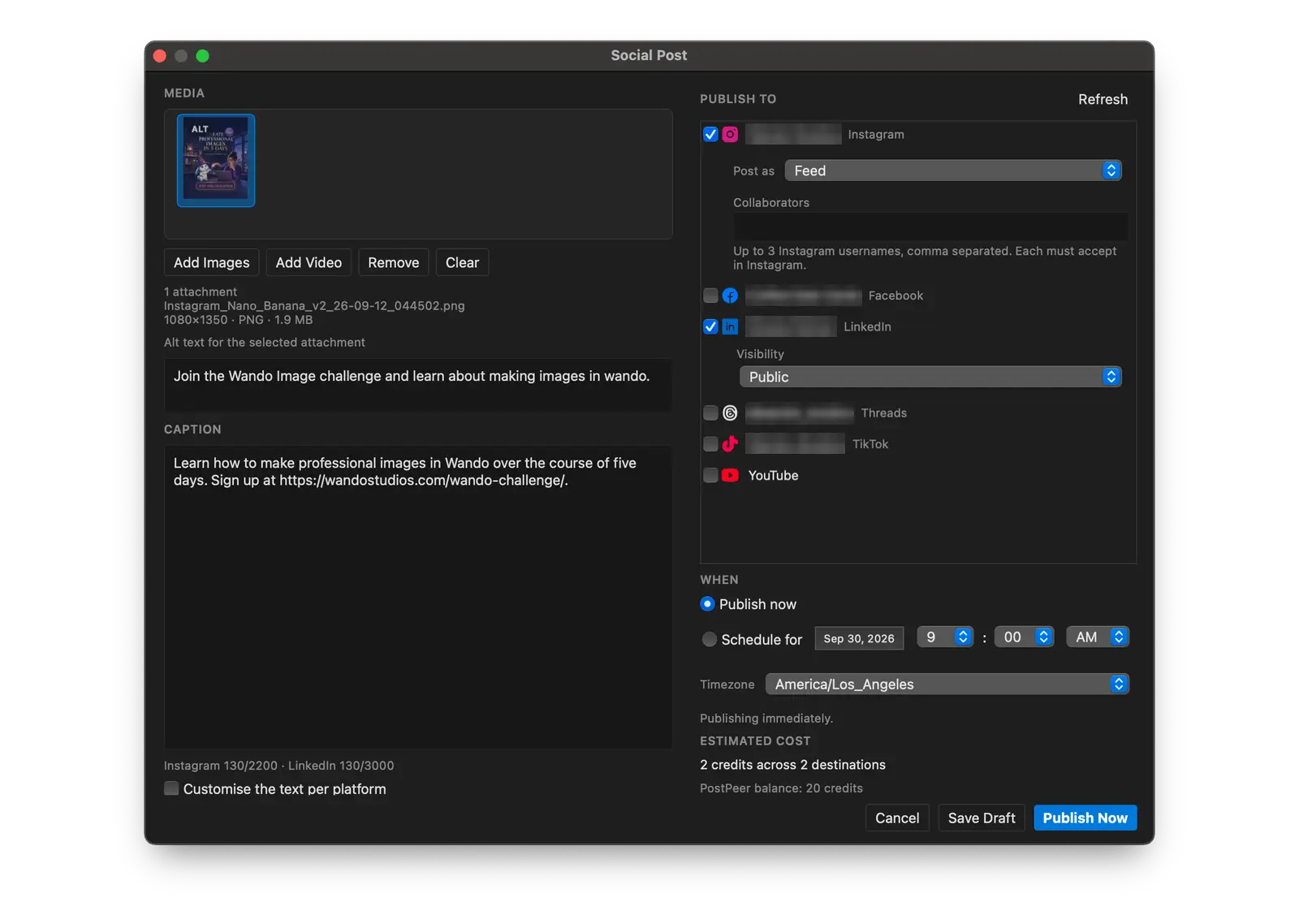This screenshot has height=924, width=1299.
Task: Click the YouTube platform icon
Action: pos(730,475)
